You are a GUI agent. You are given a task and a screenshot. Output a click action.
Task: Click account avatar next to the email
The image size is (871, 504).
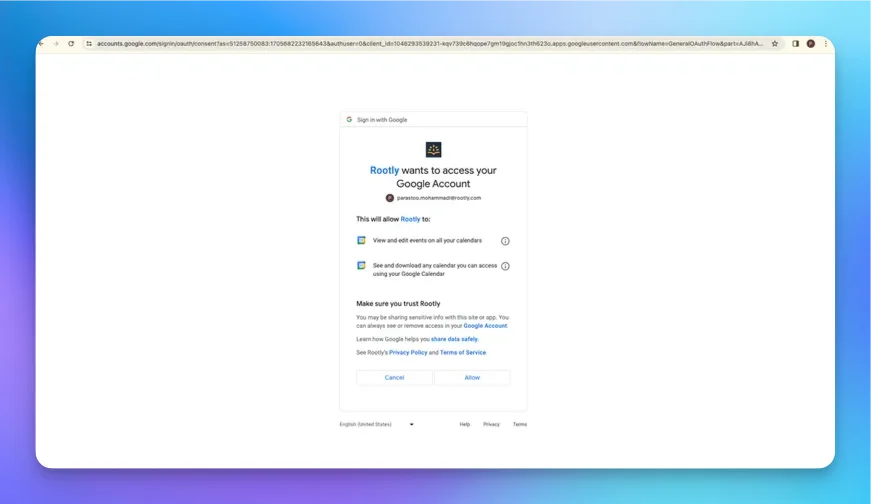(390, 198)
